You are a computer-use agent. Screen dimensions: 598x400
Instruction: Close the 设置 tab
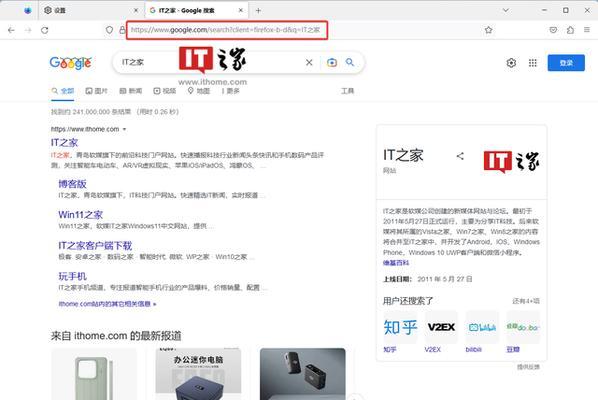click(x=136, y=10)
